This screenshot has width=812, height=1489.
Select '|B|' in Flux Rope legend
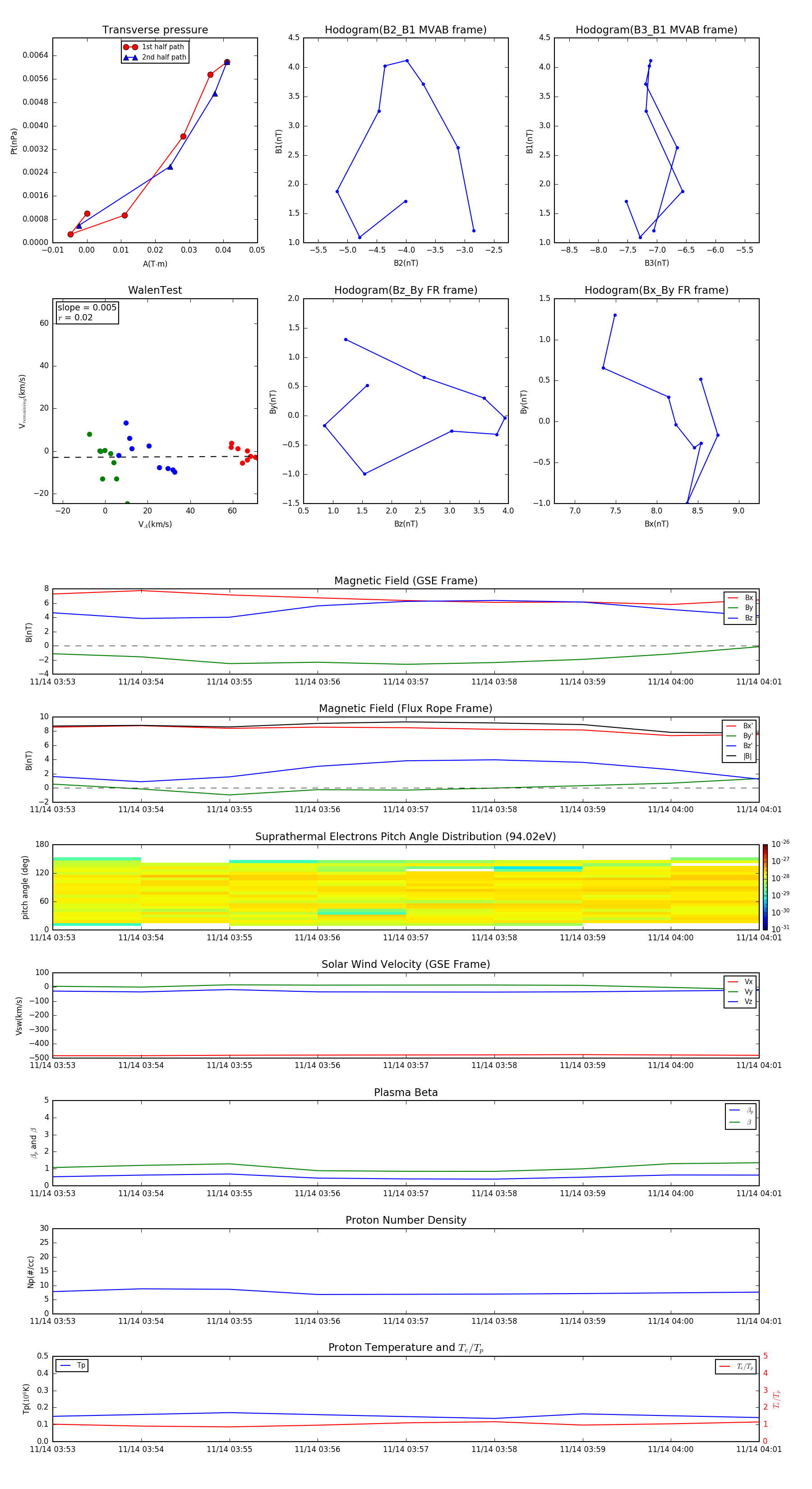pos(740,756)
